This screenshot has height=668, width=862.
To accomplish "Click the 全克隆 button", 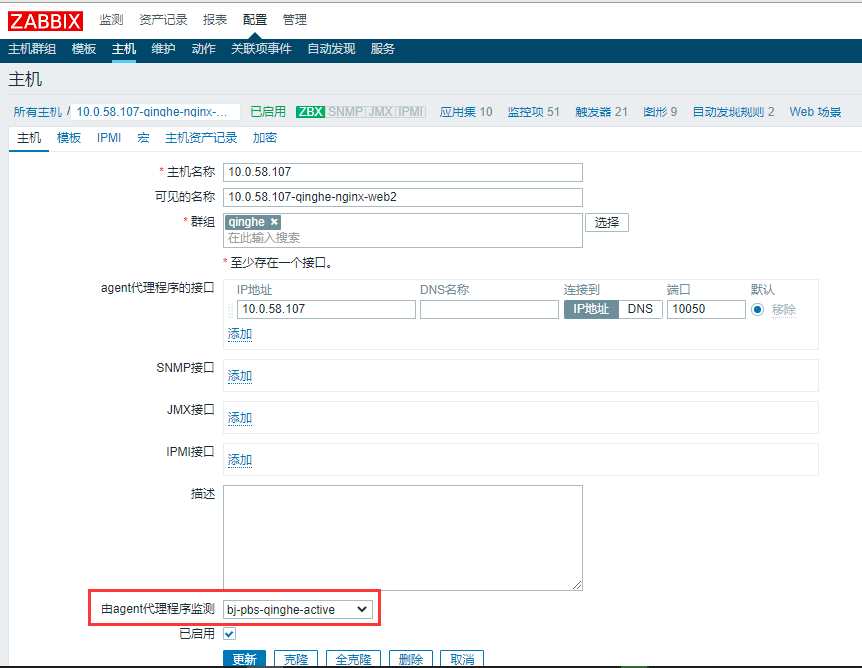I will pos(353,659).
